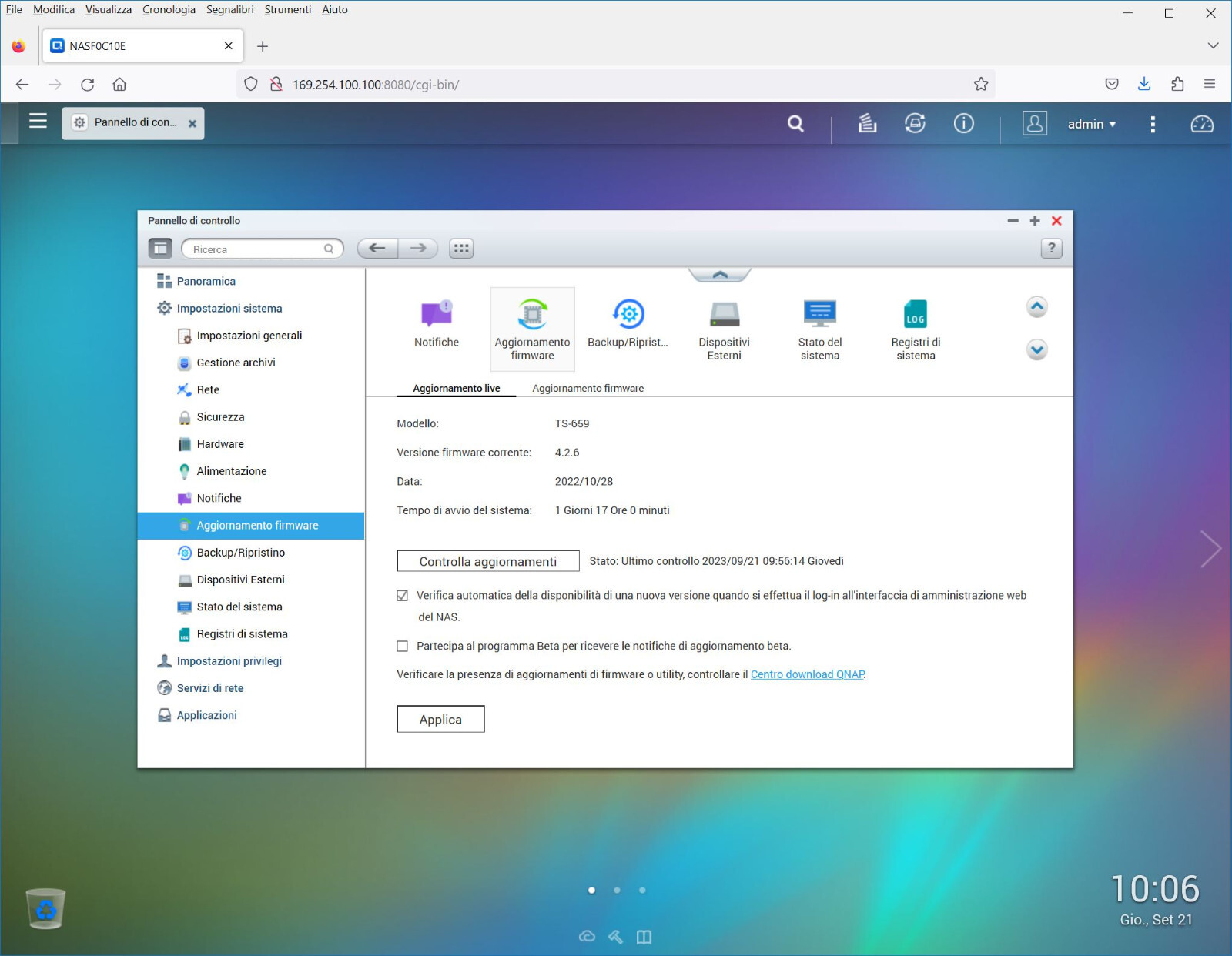Viewport: 1232px width, 956px height.
Task: Open the desktop recycle bin icon
Action: click(45, 908)
